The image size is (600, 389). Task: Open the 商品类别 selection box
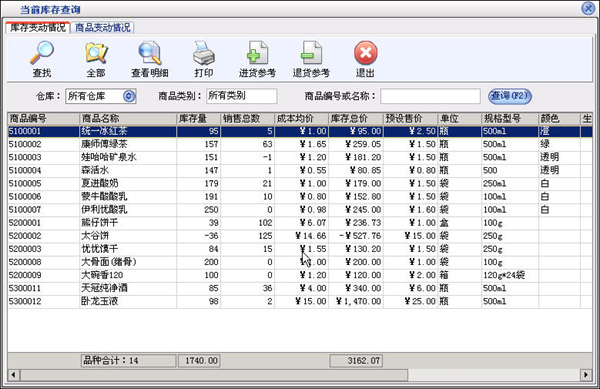(241, 96)
